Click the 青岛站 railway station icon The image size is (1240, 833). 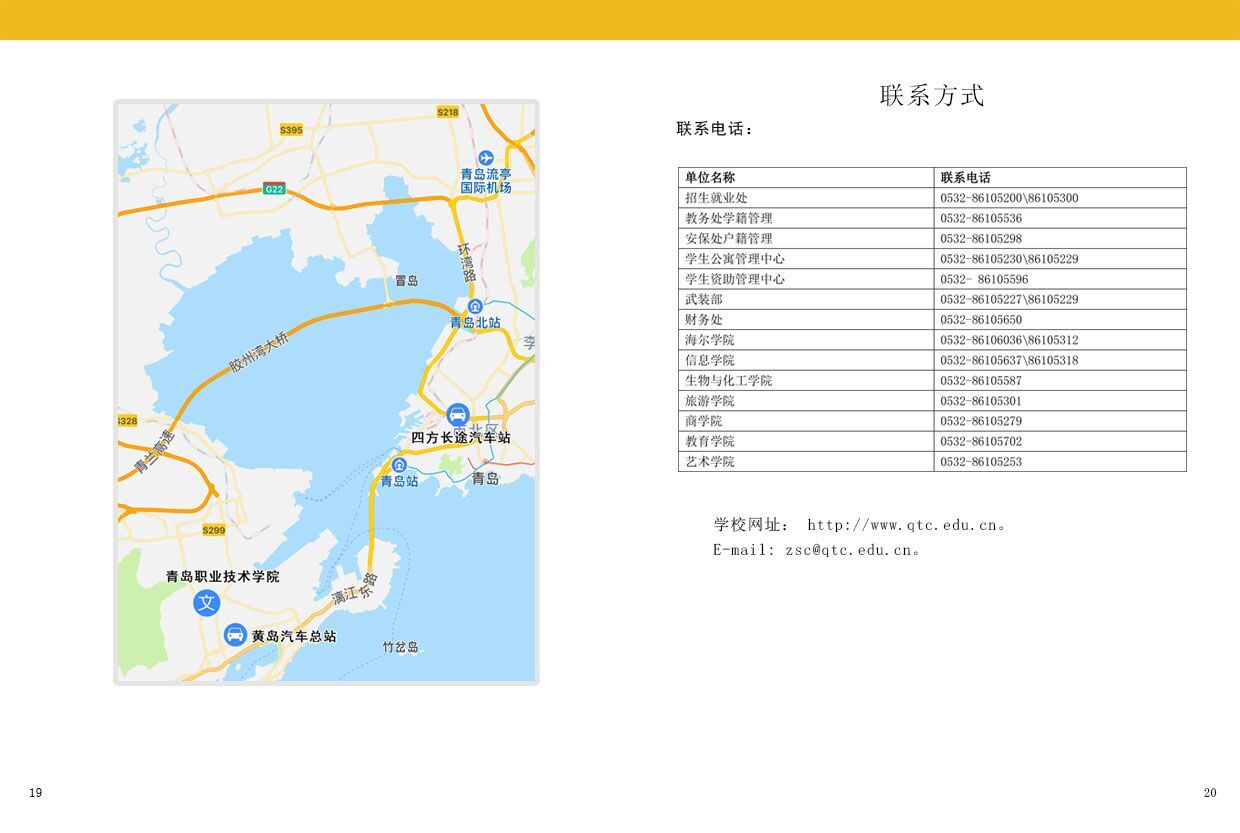point(399,465)
